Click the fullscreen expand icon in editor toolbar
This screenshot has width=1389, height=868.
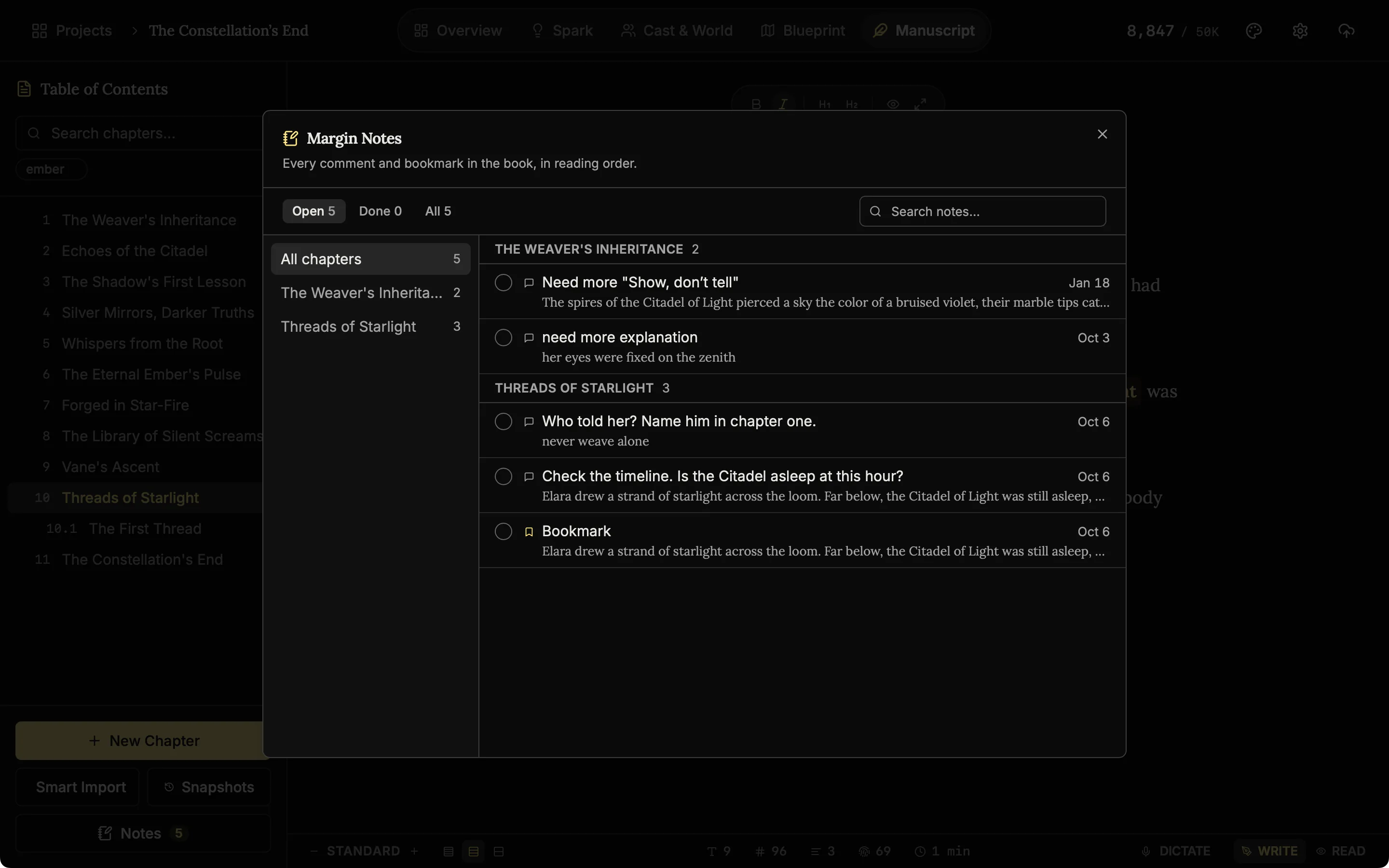pyautogui.click(x=920, y=104)
